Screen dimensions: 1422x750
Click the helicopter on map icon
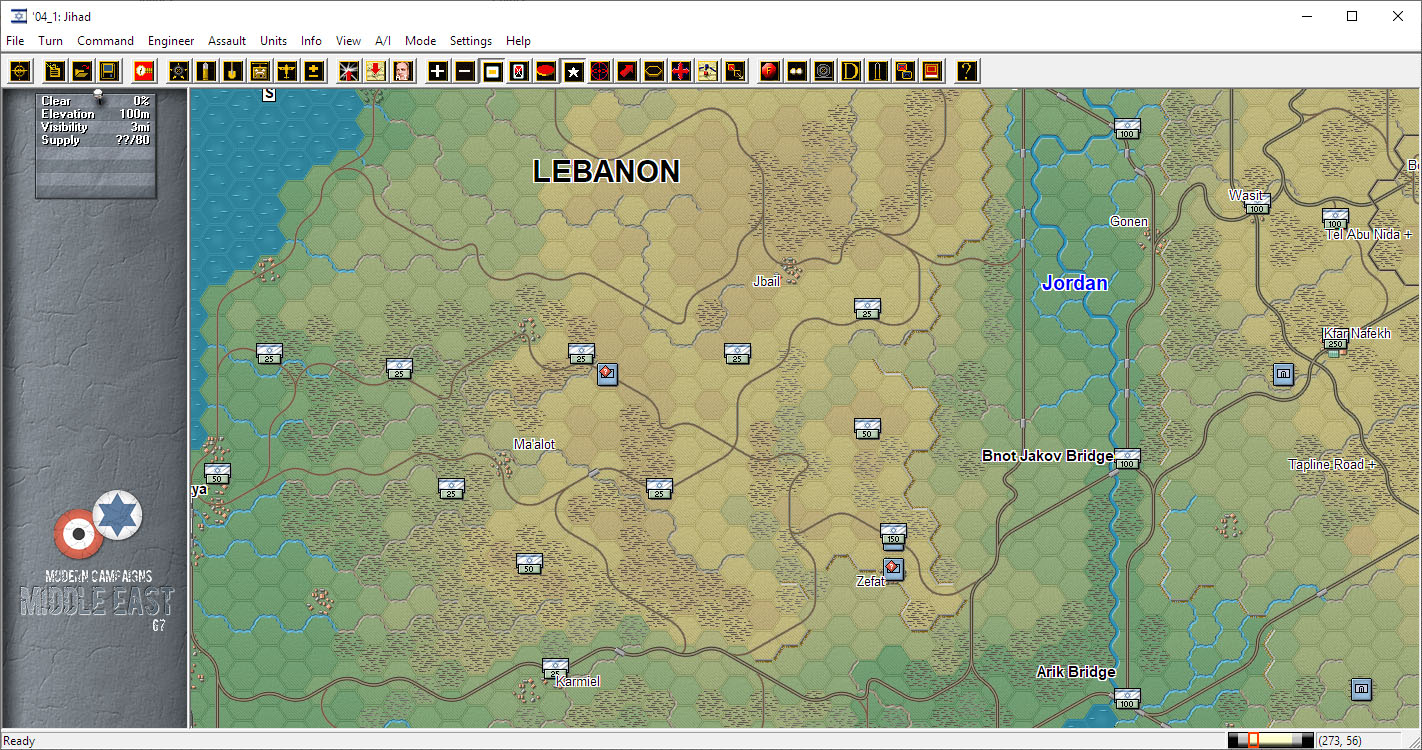[708, 71]
